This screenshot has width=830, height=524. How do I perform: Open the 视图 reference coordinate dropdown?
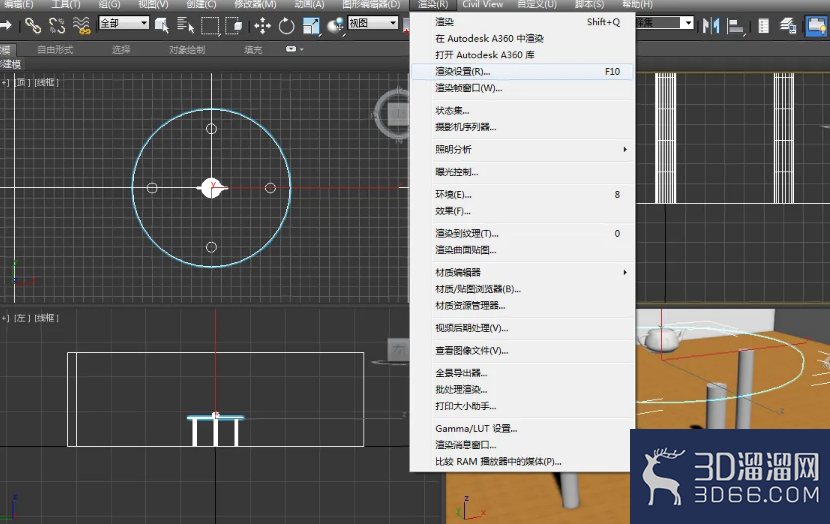pos(373,23)
